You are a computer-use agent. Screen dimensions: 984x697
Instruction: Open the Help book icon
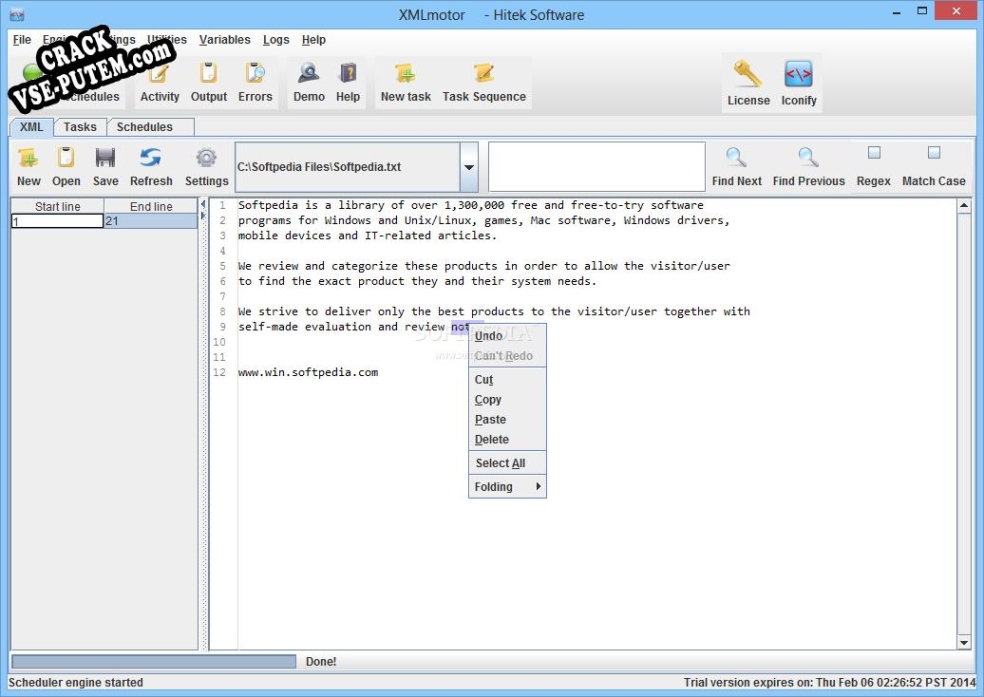point(348,82)
